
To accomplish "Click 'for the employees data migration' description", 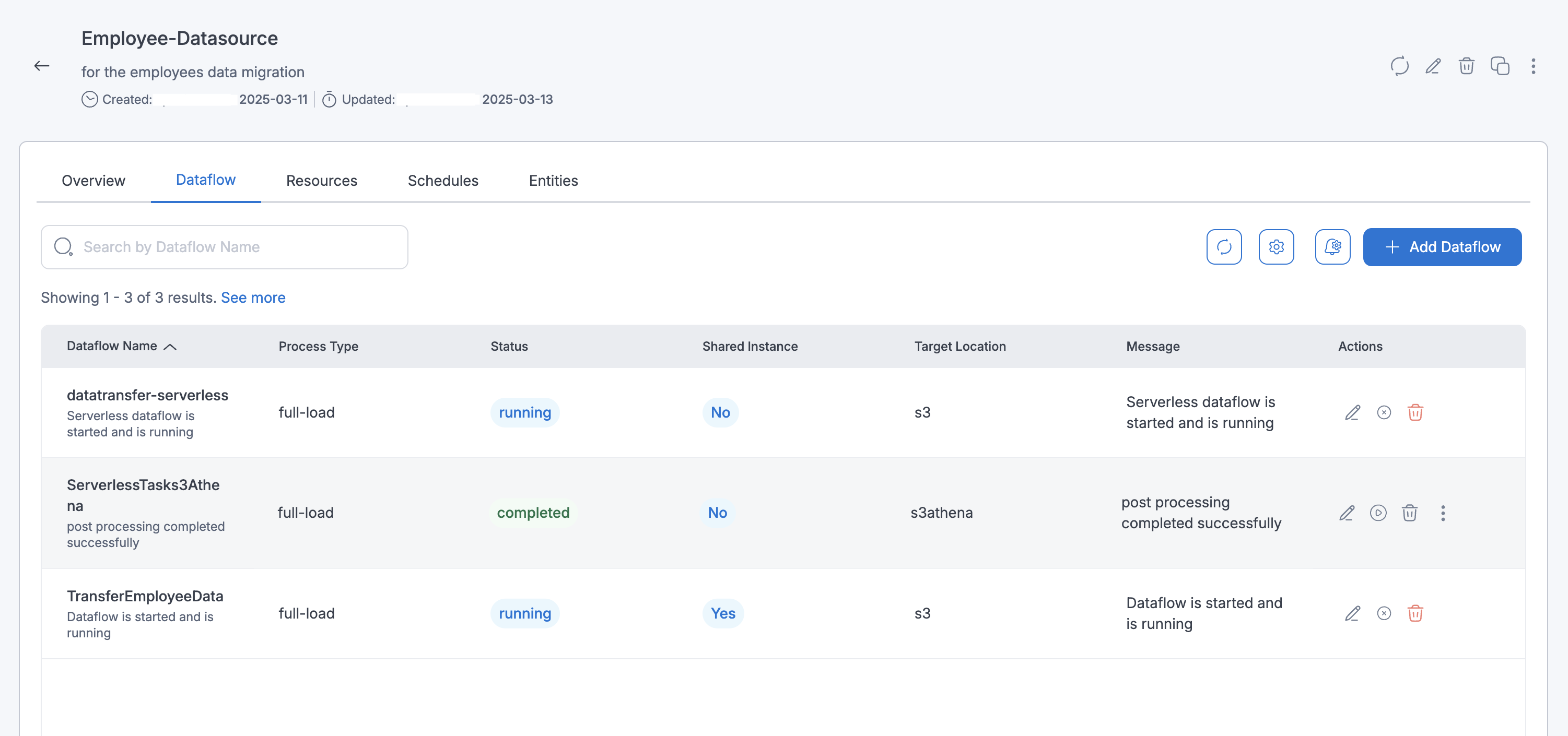I will [x=193, y=72].
